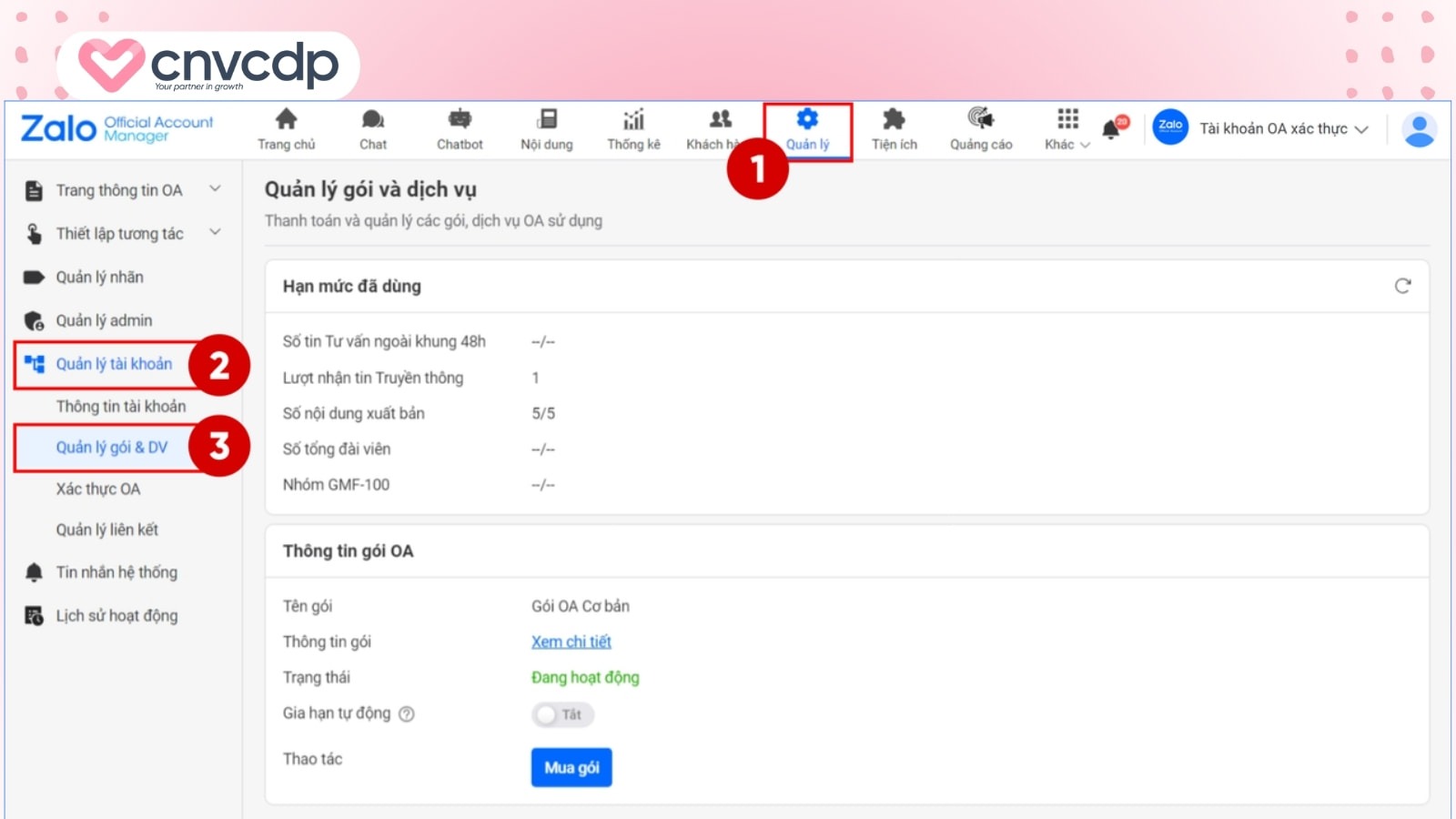
Task: Click the Số tổng đài viên label
Action: pyautogui.click(x=337, y=450)
